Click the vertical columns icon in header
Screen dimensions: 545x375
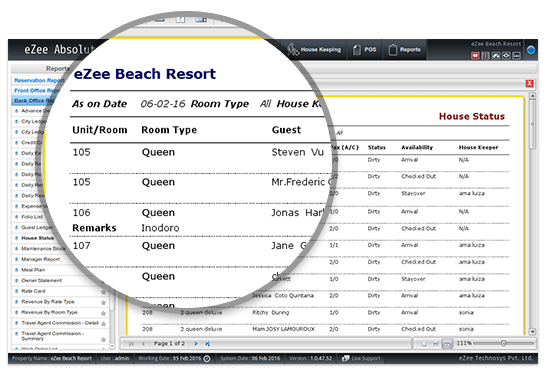(x=485, y=56)
